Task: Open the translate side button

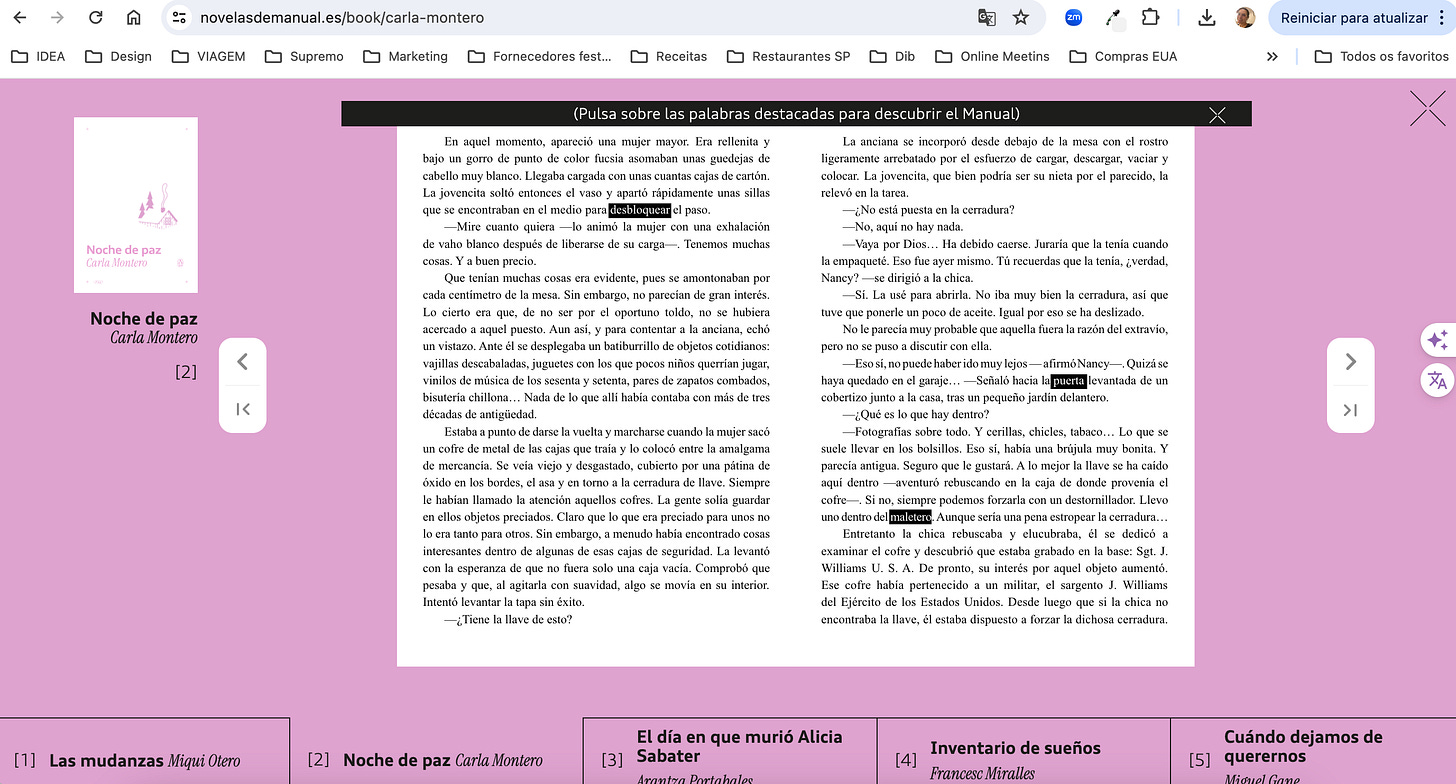Action: pos(1437,380)
